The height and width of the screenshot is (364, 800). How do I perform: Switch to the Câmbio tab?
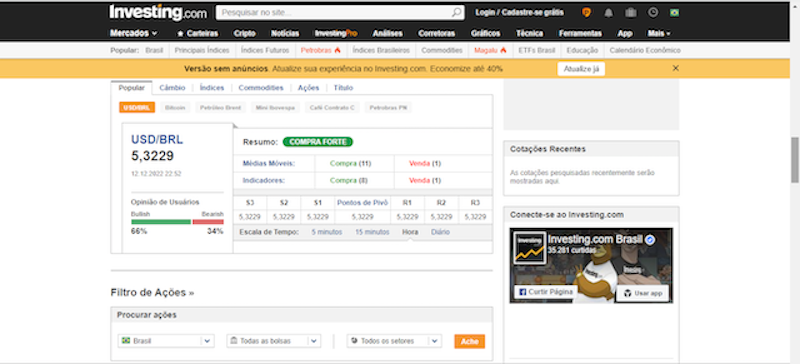172,88
